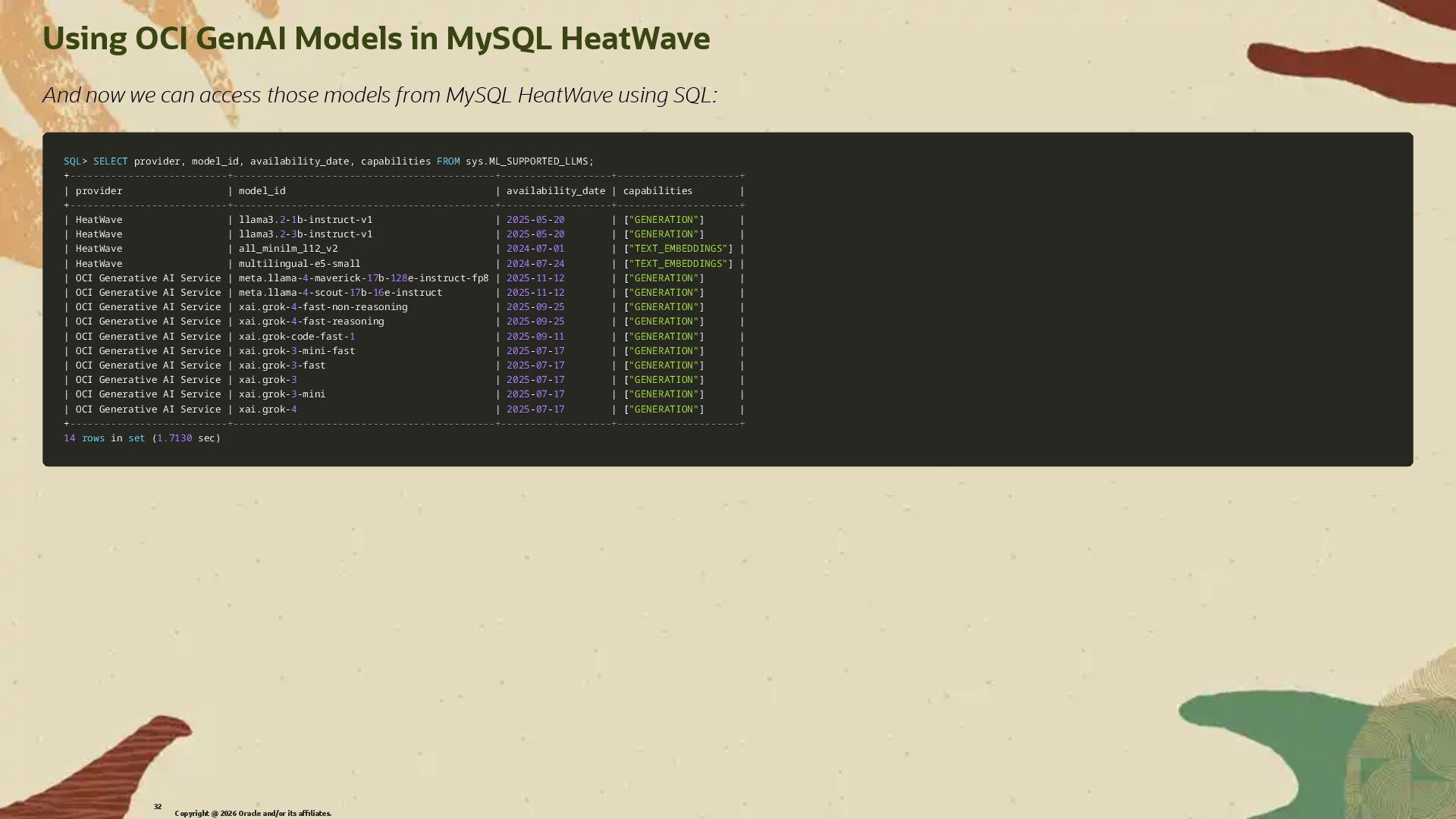Click the 2024-07-01 availability date
The image size is (1456, 819).
pos(535,249)
